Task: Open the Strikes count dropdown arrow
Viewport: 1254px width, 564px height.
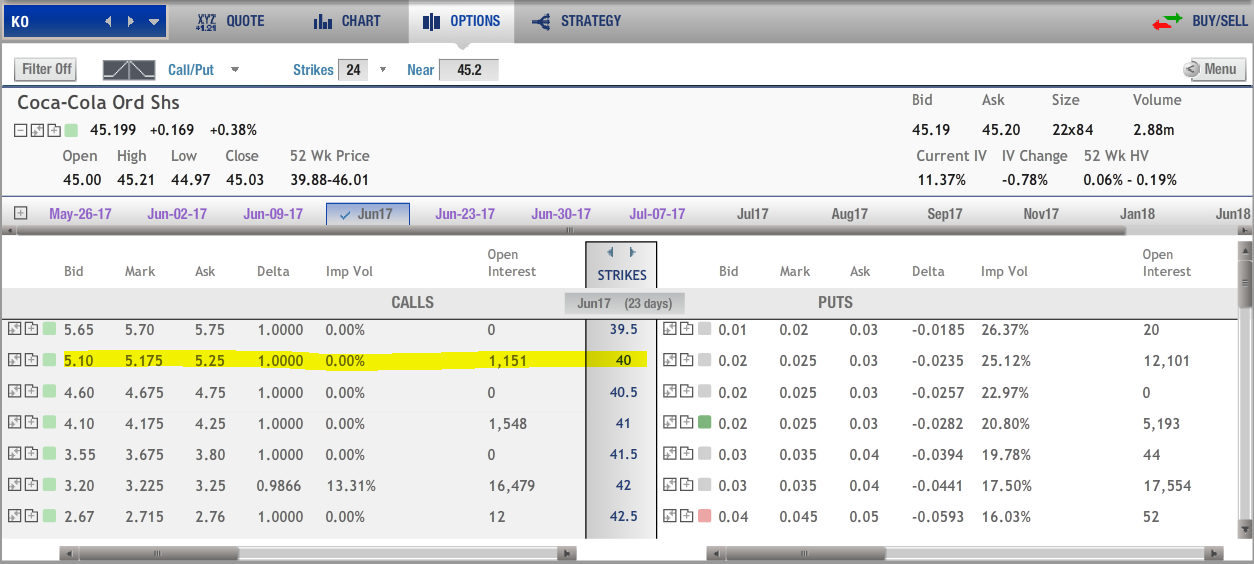Action: (x=382, y=70)
